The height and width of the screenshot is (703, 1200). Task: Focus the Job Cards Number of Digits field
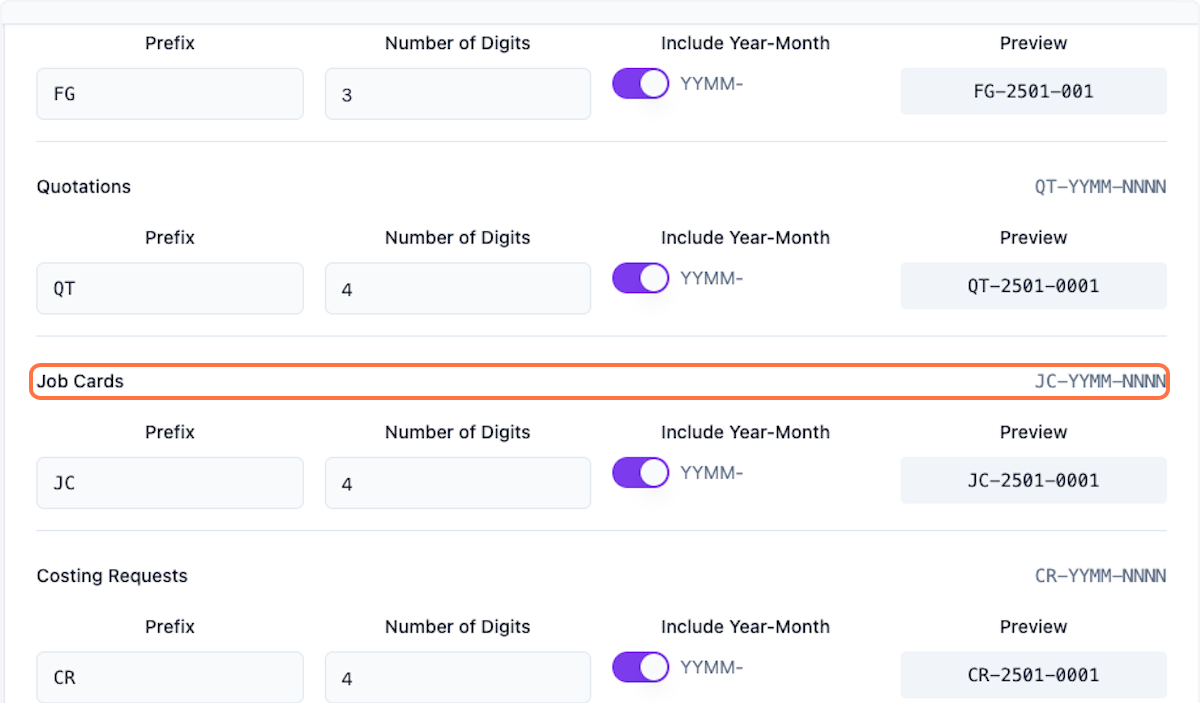pos(457,484)
